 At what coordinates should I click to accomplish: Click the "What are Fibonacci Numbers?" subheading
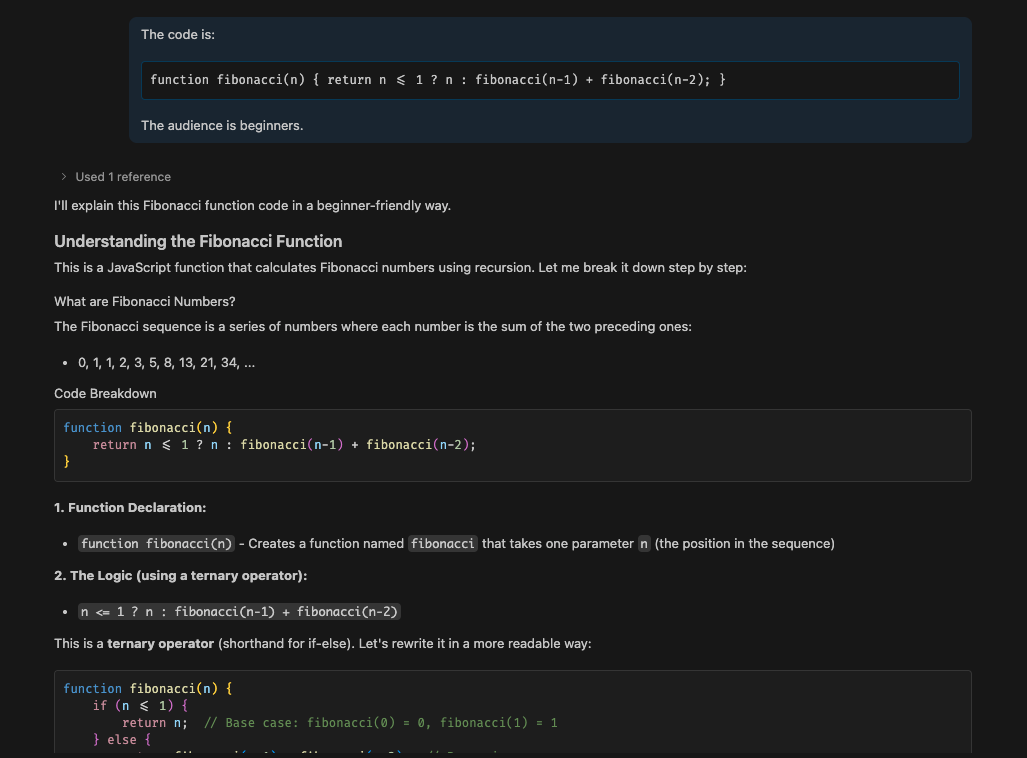[144, 302]
